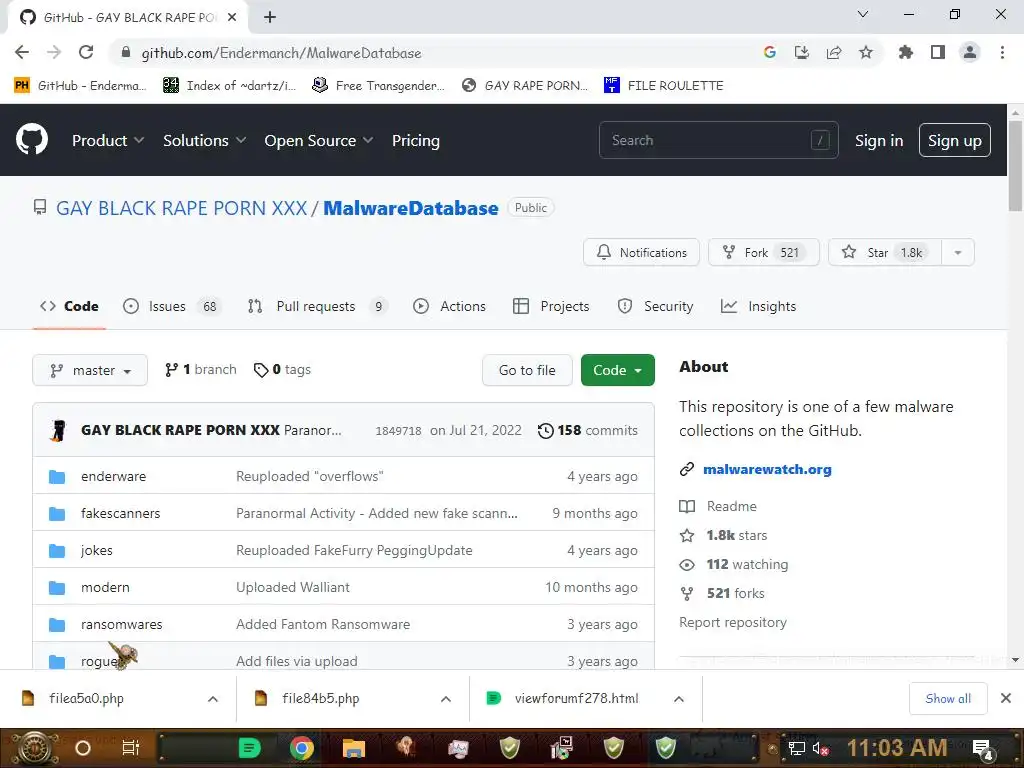Open Chrome's three-dot menu

(x=1002, y=52)
